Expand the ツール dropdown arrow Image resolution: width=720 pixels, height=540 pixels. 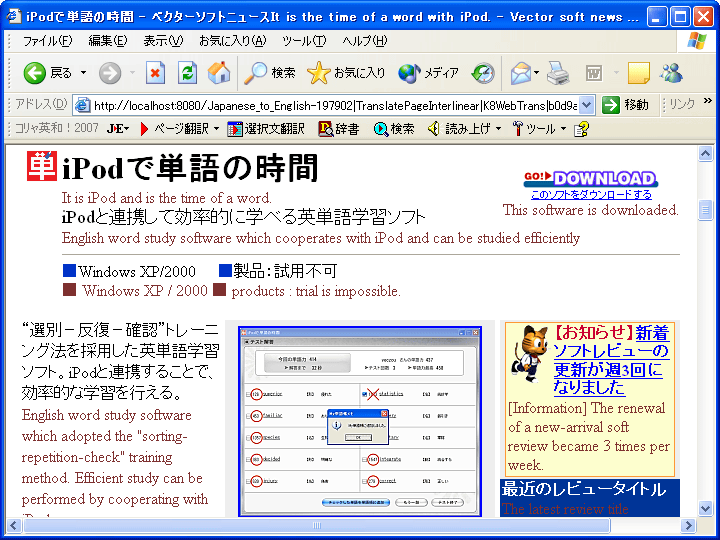pos(563,129)
